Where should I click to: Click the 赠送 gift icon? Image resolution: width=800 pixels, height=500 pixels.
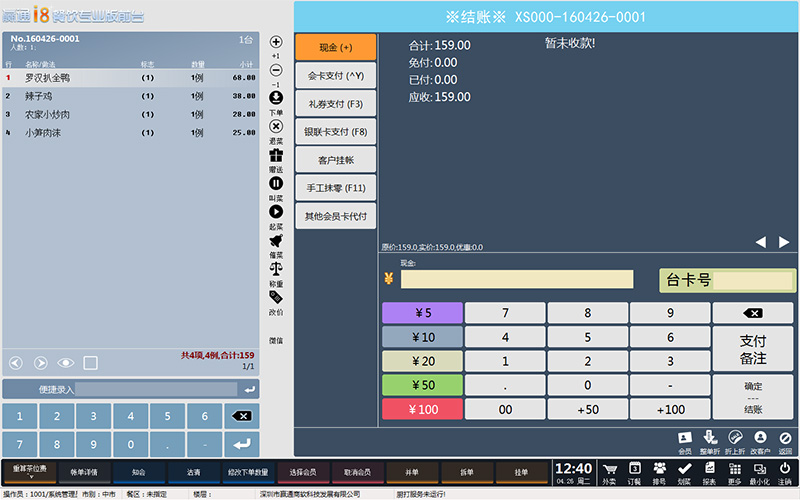click(x=276, y=156)
